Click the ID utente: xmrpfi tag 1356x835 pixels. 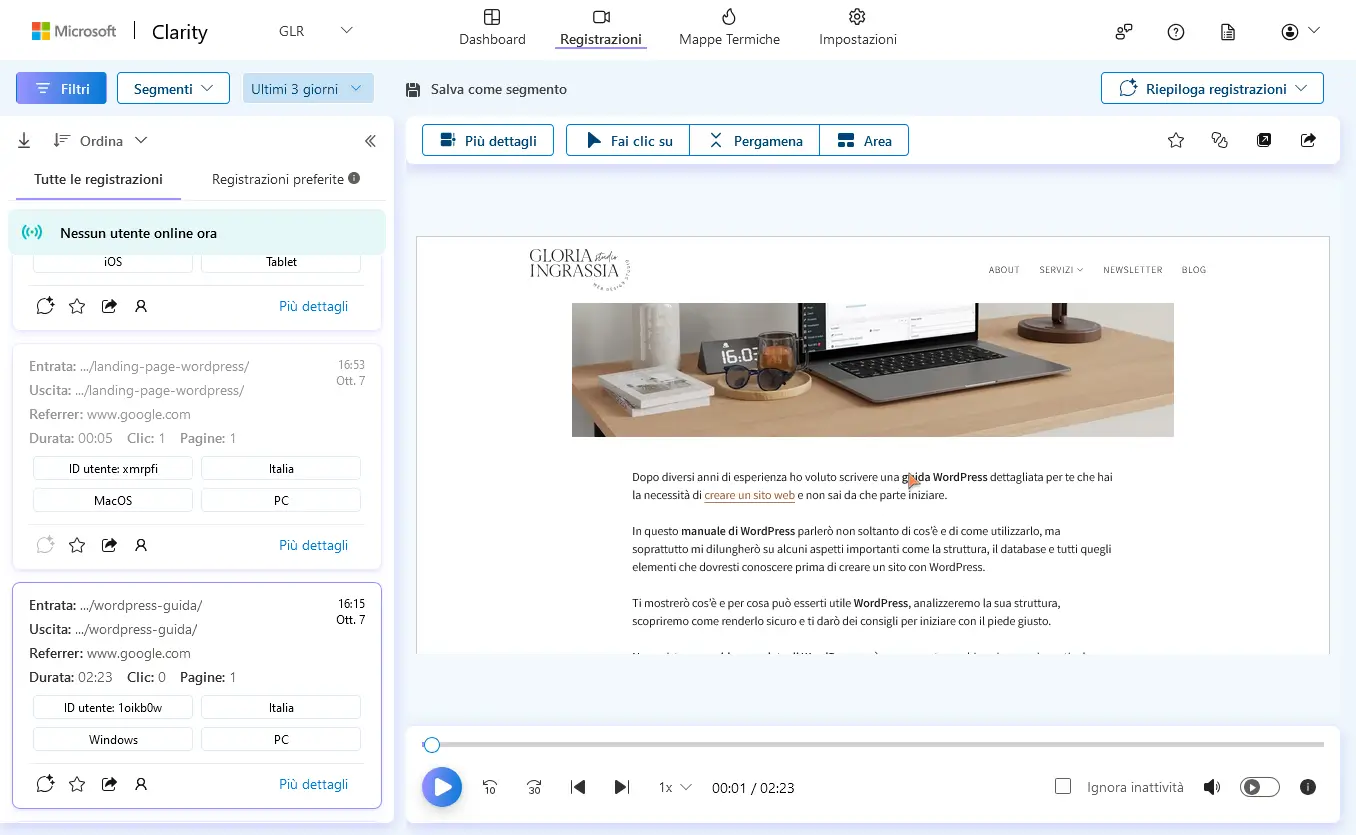click(113, 468)
